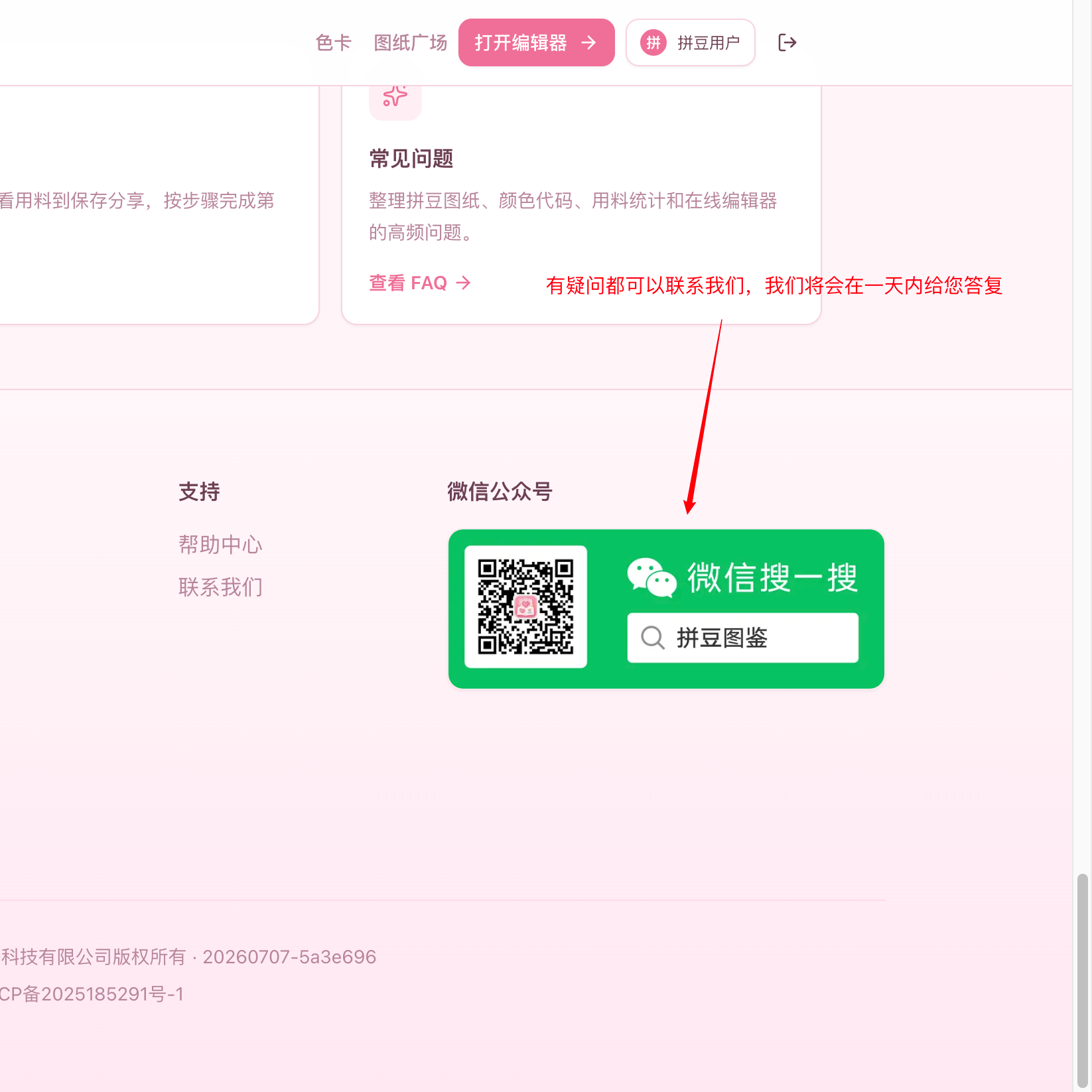Click the pink 拼 user avatar

tap(653, 42)
